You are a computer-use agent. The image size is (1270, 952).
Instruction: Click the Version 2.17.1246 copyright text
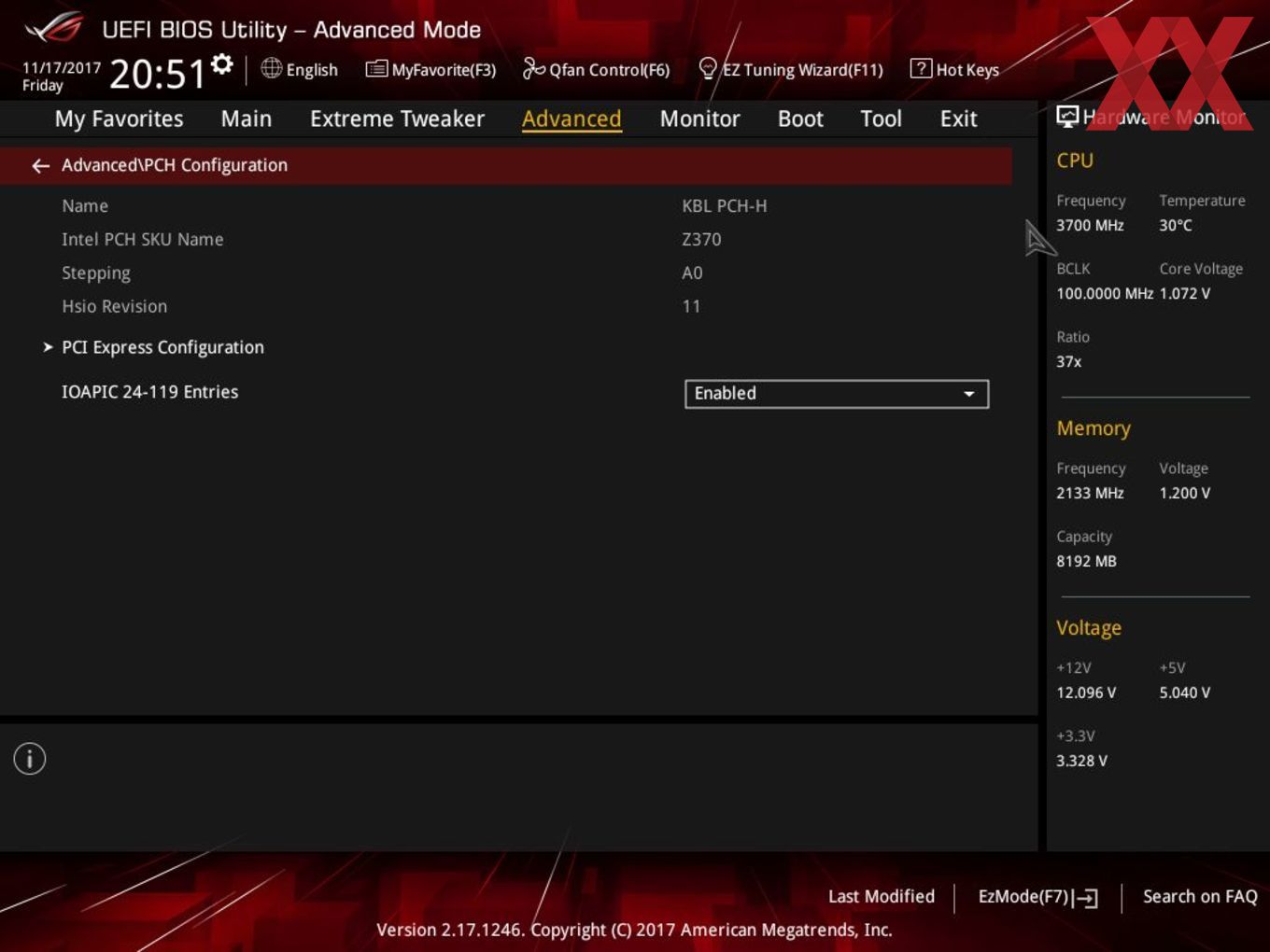click(x=634, y=930)
